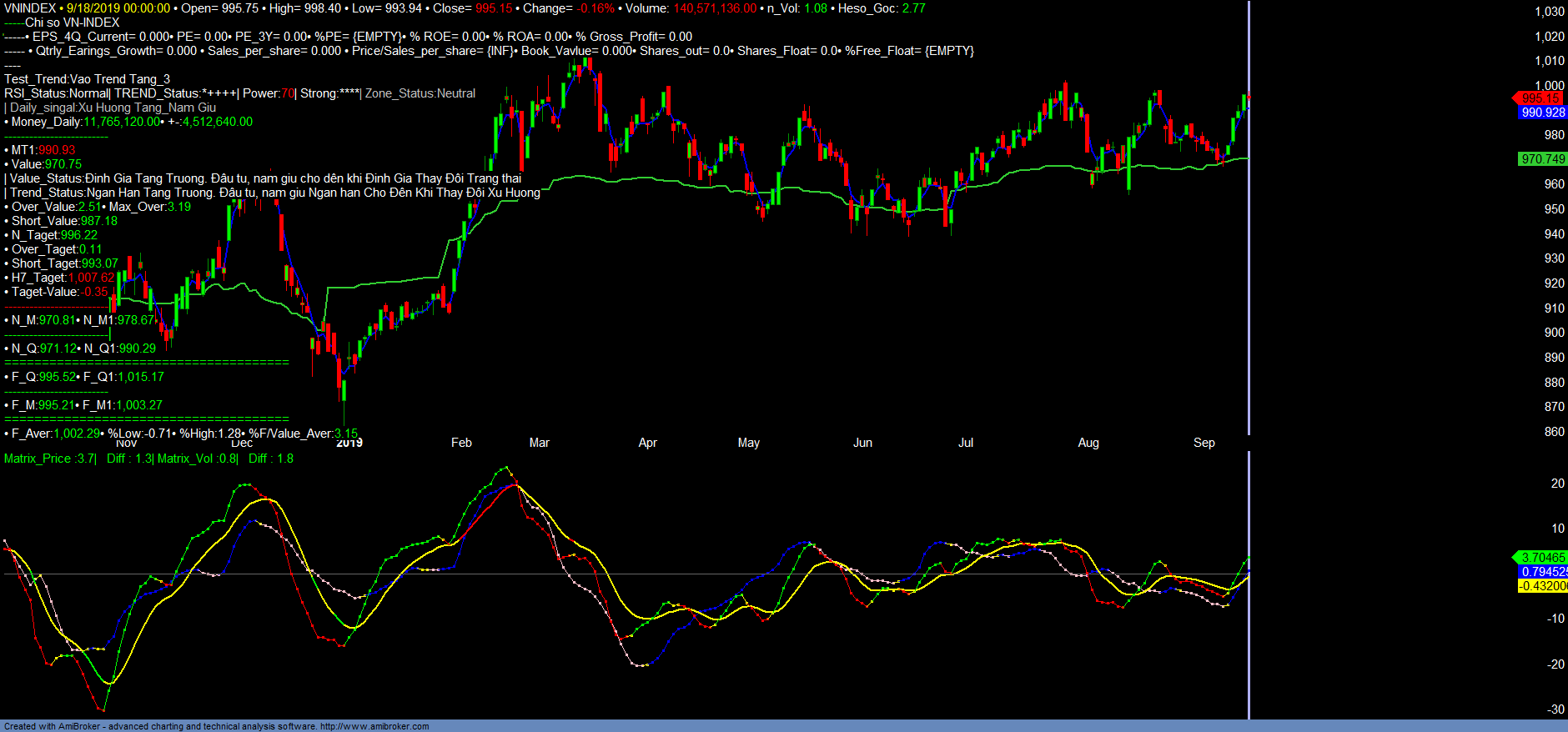
Task: Open the amibroker.com link in footer
Action: tap(374, 726)
